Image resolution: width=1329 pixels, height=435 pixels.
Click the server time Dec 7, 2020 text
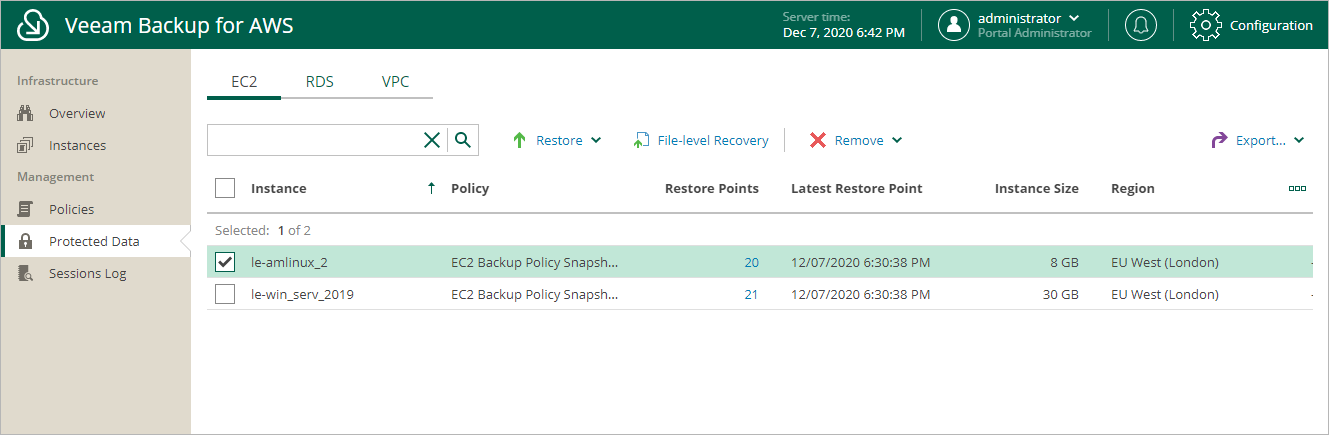(x=844, y=33)
